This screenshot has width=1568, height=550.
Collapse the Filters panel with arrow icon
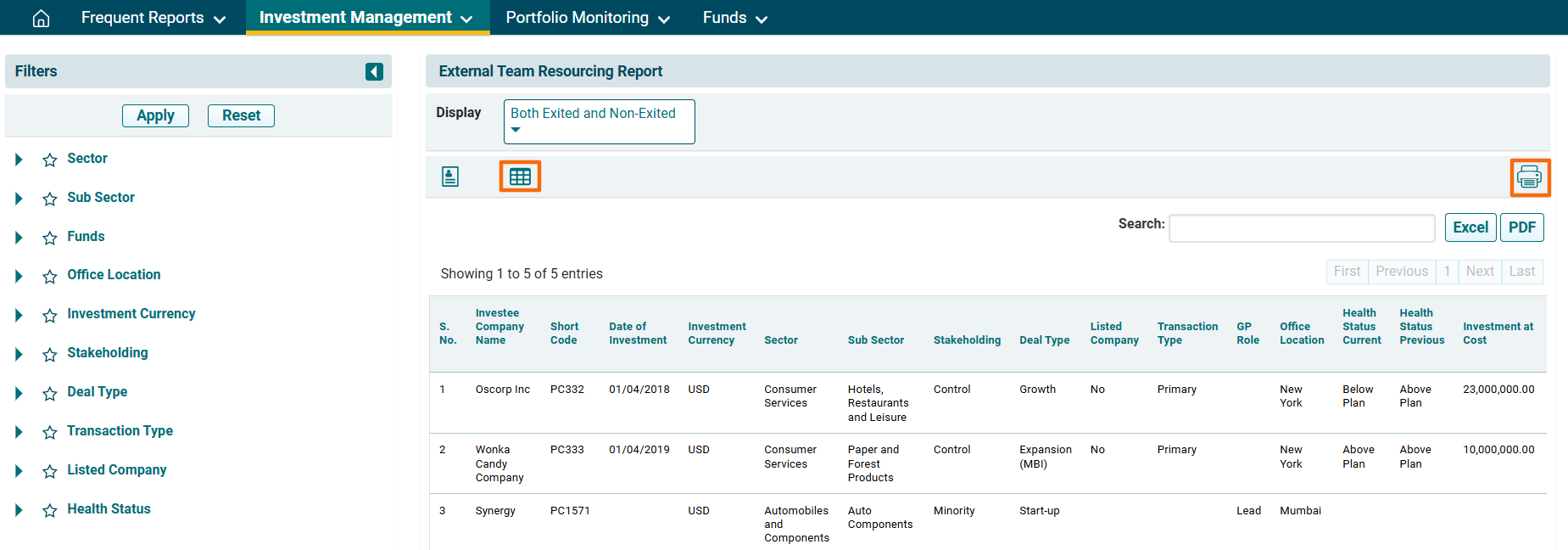click(x=374, y=71)
